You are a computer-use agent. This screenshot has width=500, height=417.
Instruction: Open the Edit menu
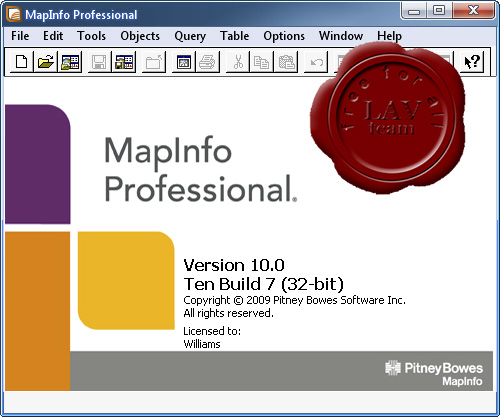pyautogui.click(x=53, y=36)
